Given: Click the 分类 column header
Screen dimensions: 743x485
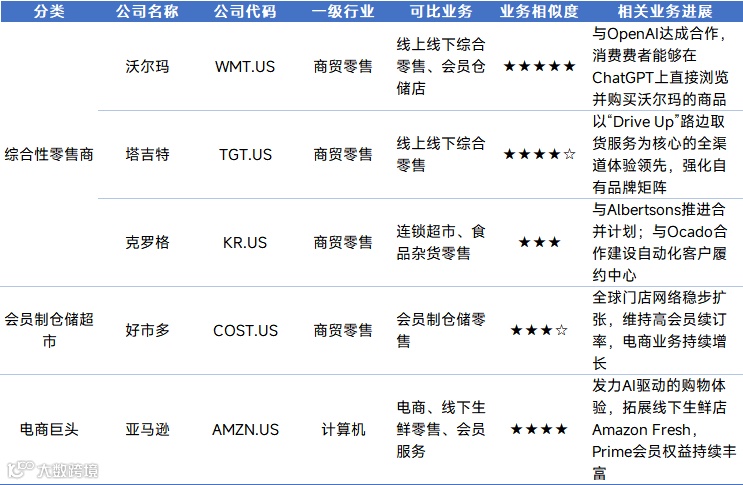Looking at the screenshot, I should pyautogui.click(x=49, y=11).
